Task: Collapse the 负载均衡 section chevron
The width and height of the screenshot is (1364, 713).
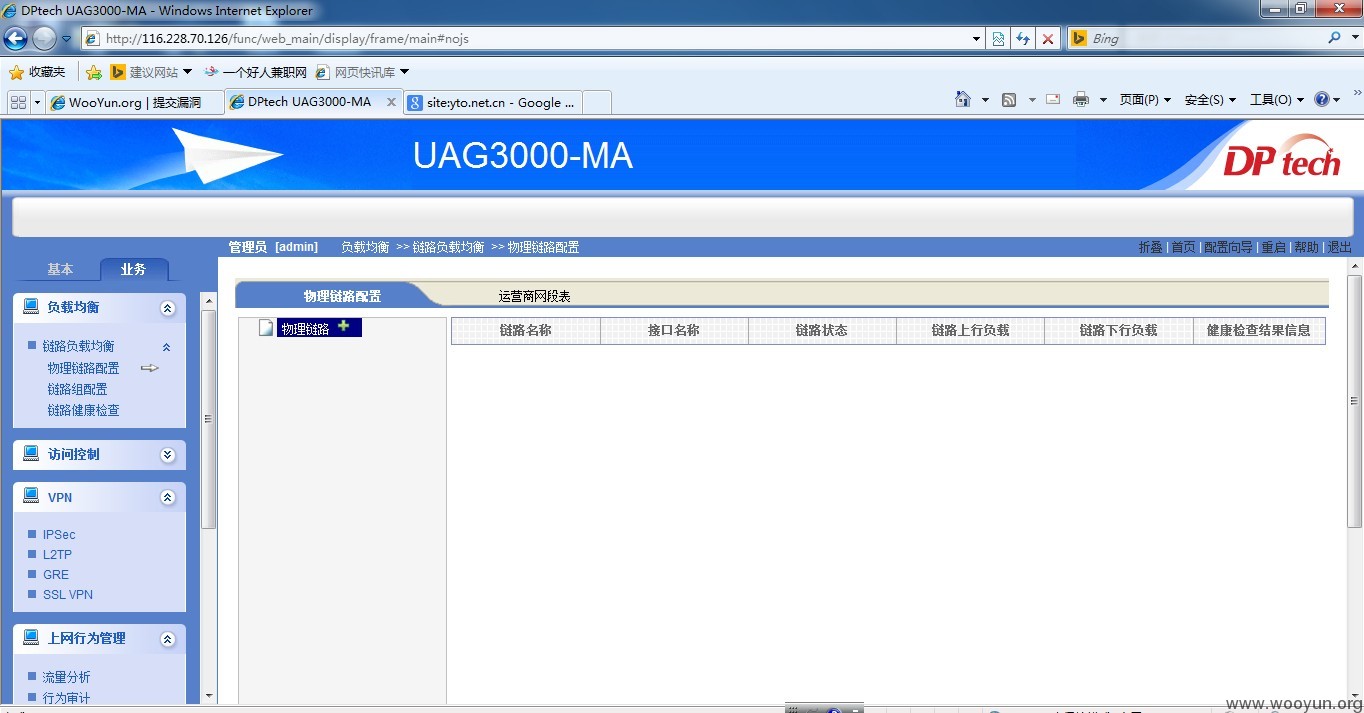Action: coord(167,308)
